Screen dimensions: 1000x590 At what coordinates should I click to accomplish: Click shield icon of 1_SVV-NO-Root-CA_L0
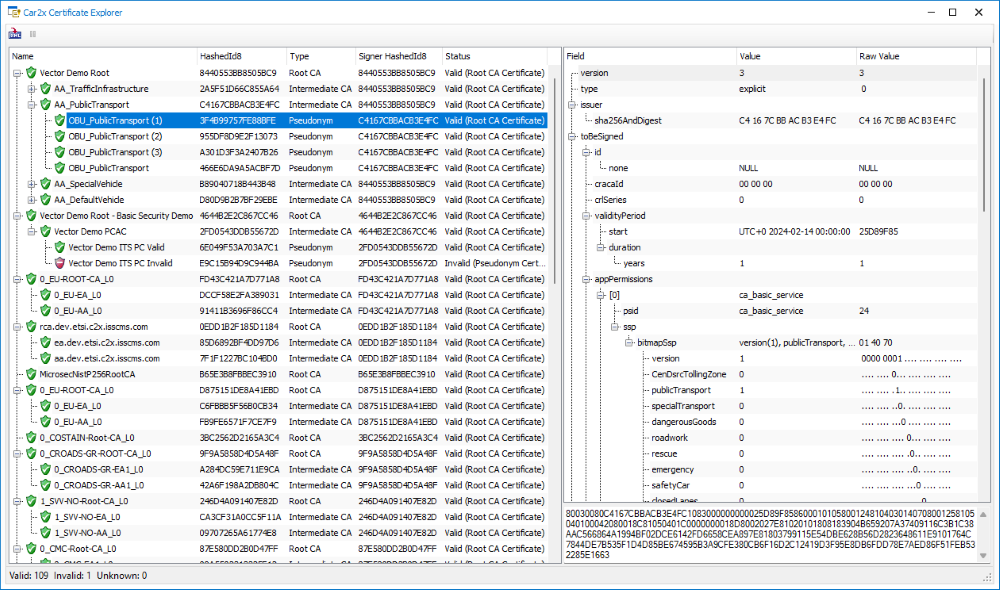click(31, 501)
